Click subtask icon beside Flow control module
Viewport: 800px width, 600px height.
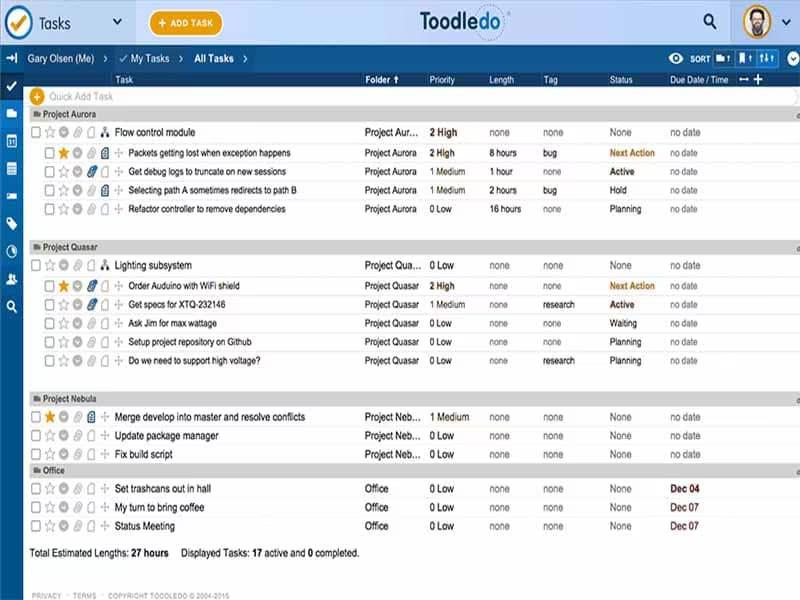(x=105, y=133)
